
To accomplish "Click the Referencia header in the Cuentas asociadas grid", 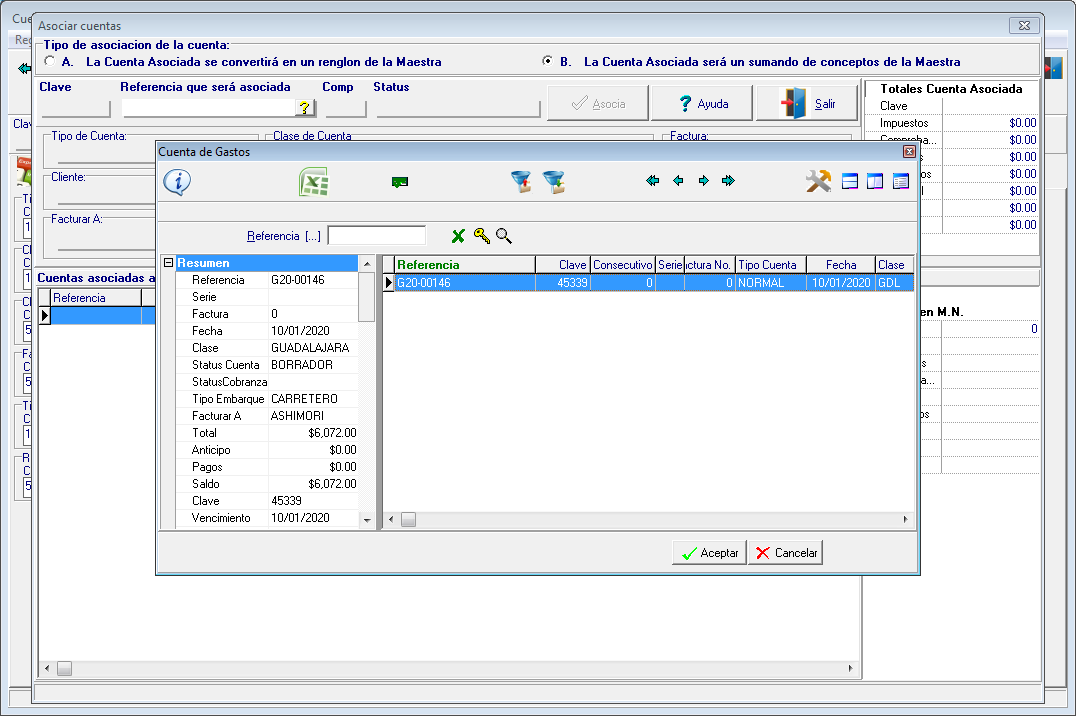I will (96, 298).
